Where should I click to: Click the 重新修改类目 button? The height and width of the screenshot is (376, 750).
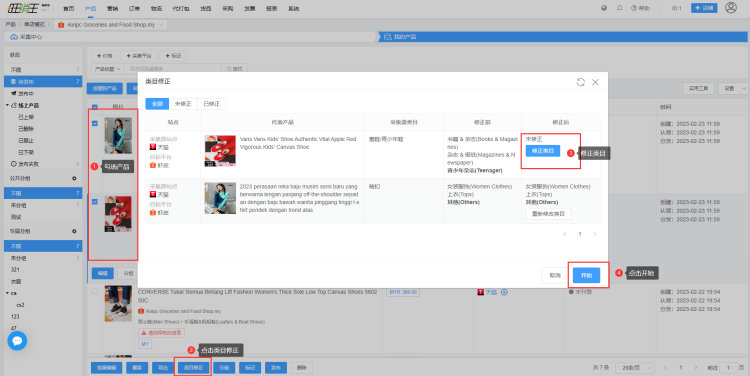point(548,214)
